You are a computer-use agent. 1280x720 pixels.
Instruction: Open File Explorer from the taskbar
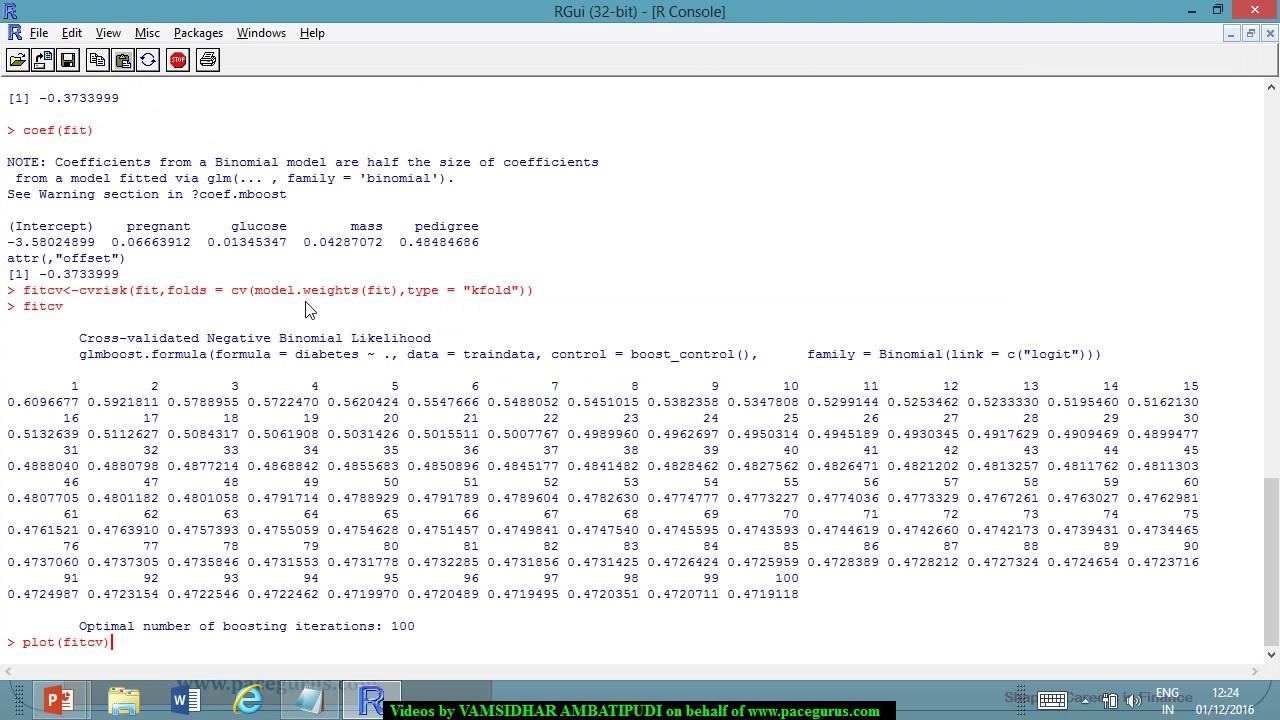click(123, 700)
